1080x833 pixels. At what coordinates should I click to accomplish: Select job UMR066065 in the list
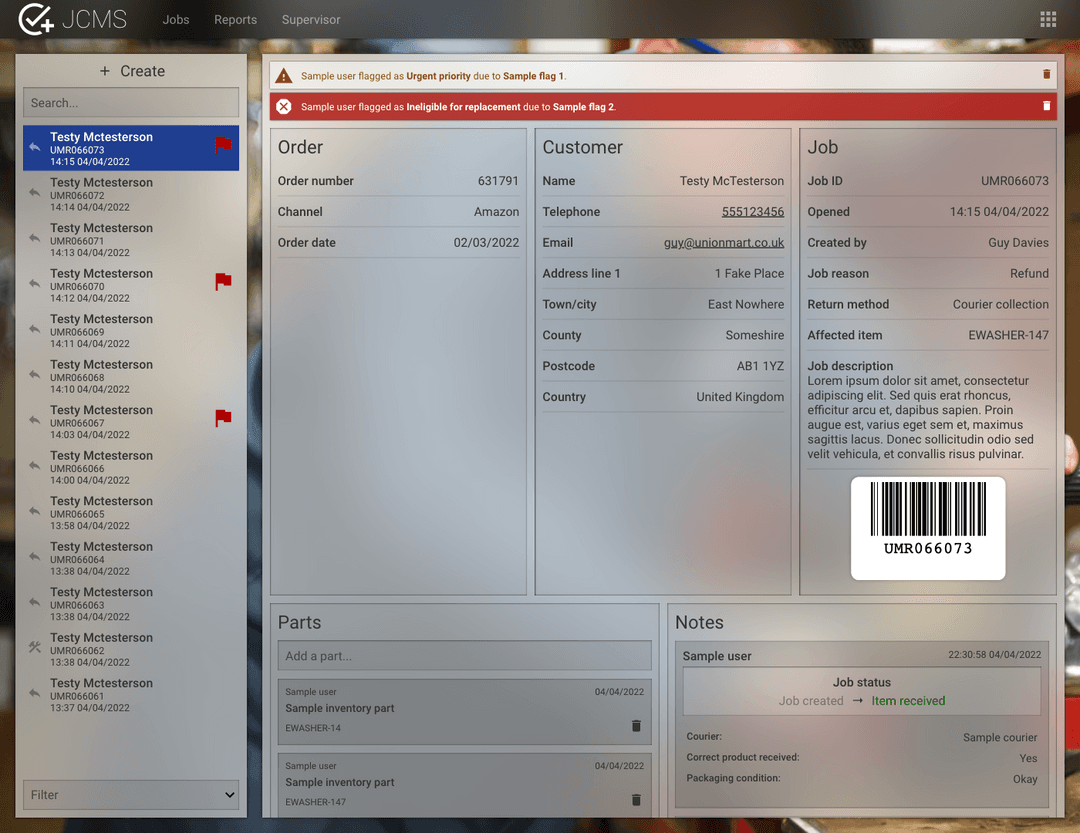131,512
